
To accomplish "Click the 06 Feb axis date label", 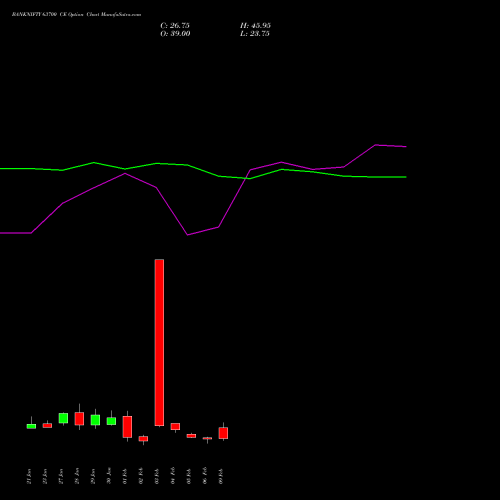I will tap(205, 476).
